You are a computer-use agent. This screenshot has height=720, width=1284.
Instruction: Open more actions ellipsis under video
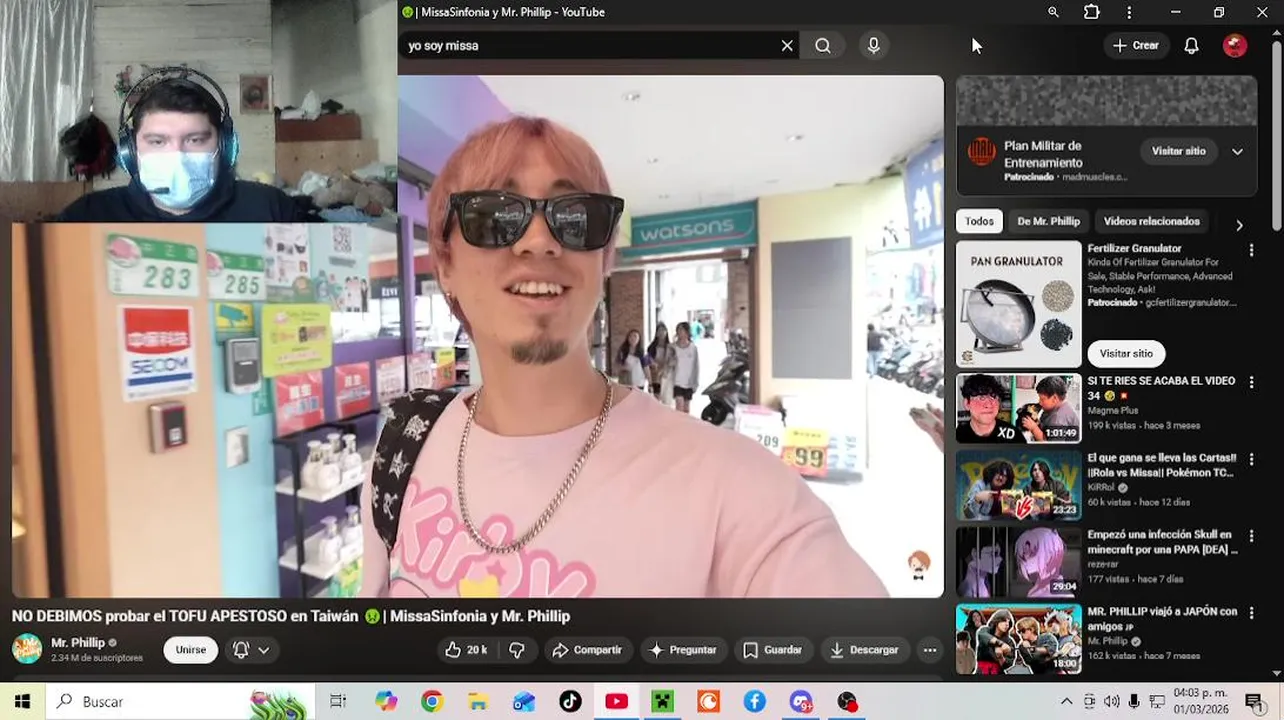click(x=930, y=650)
